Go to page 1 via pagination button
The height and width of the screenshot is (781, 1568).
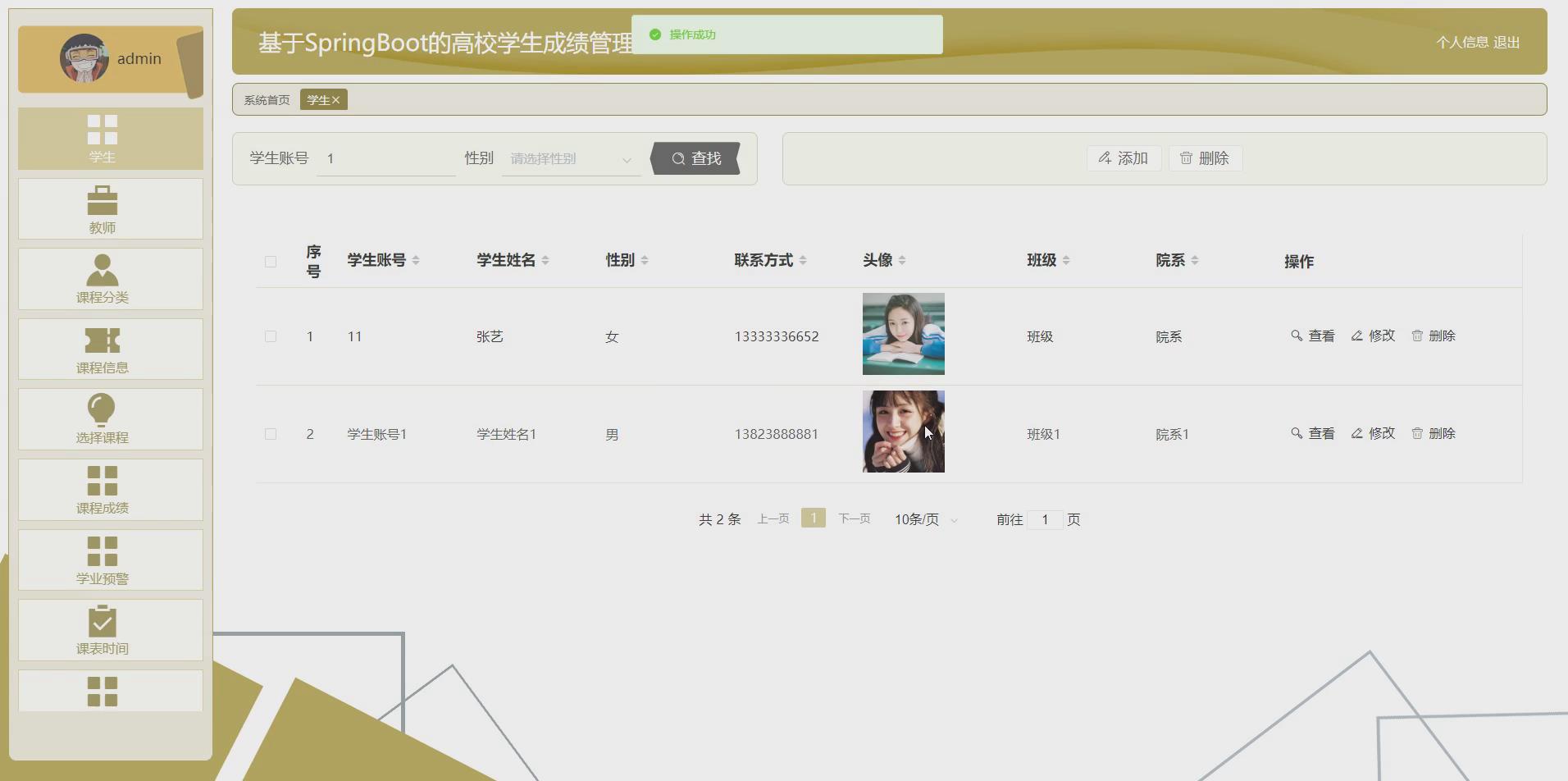click(812, 518)
